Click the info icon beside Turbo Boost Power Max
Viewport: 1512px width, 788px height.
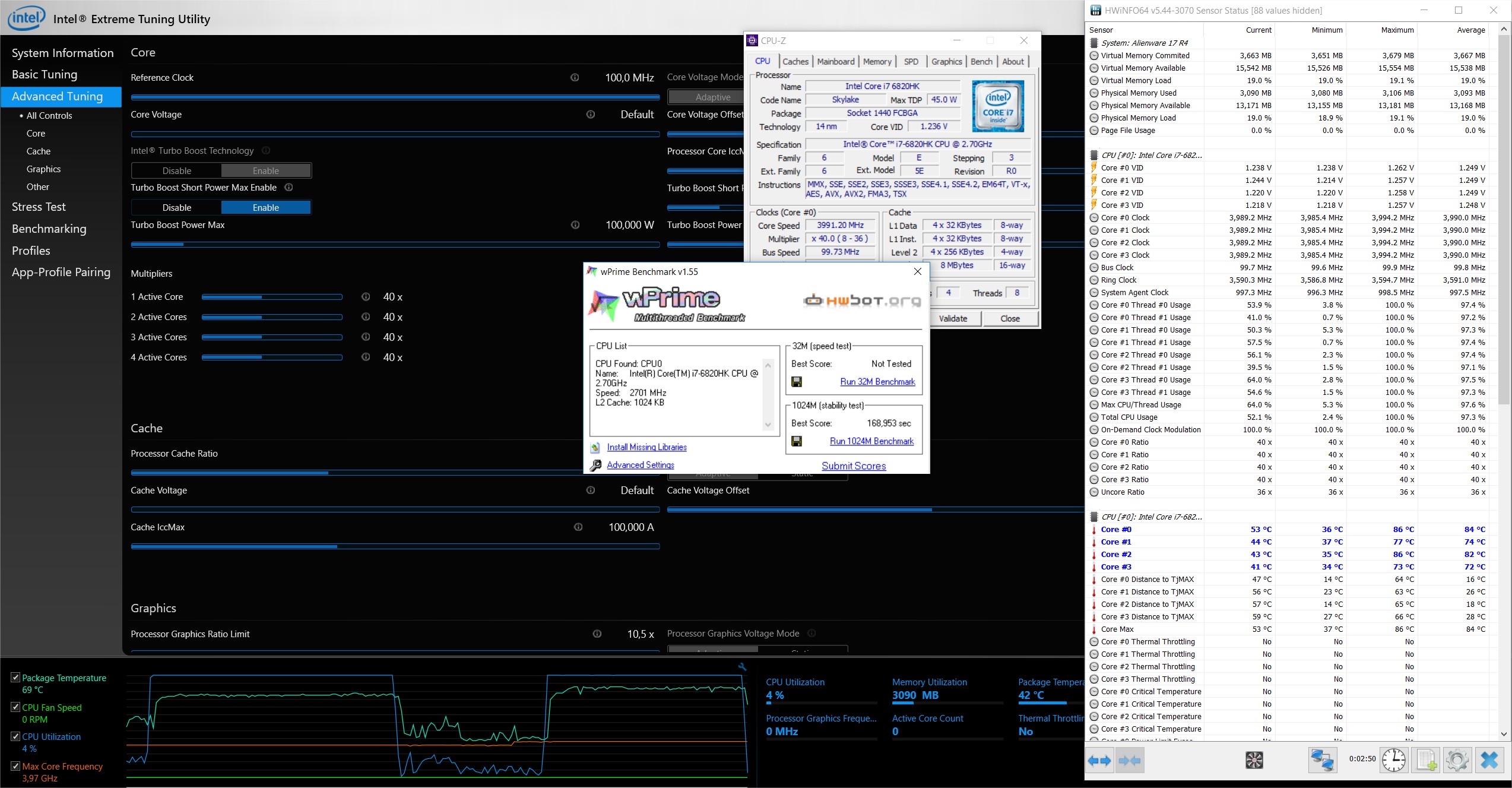575,225
